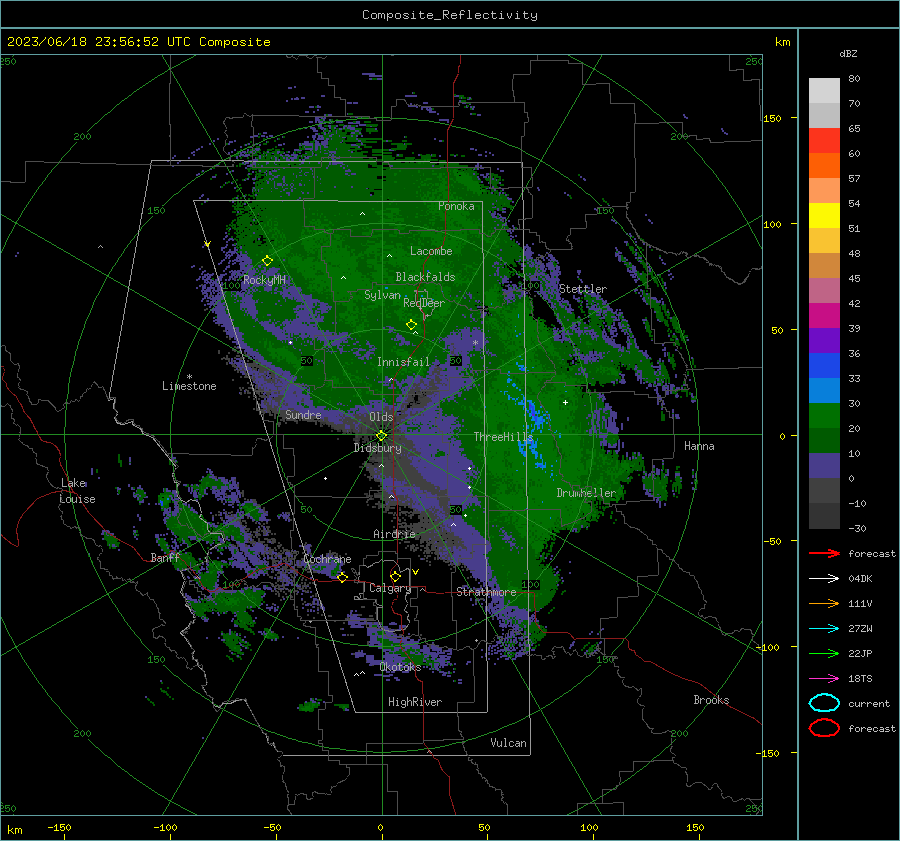Click the red forecast ellipse icon
The width and height of the screenshot is (900, 841).
[x=824, y=728]
